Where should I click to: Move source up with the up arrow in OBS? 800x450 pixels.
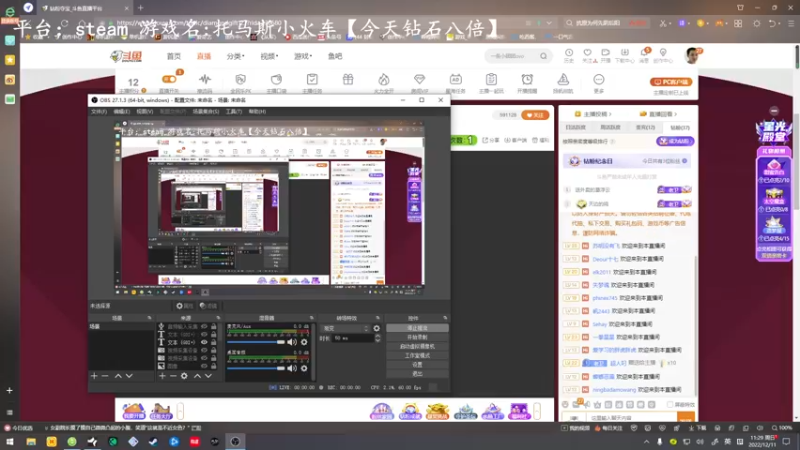(197, 376)
